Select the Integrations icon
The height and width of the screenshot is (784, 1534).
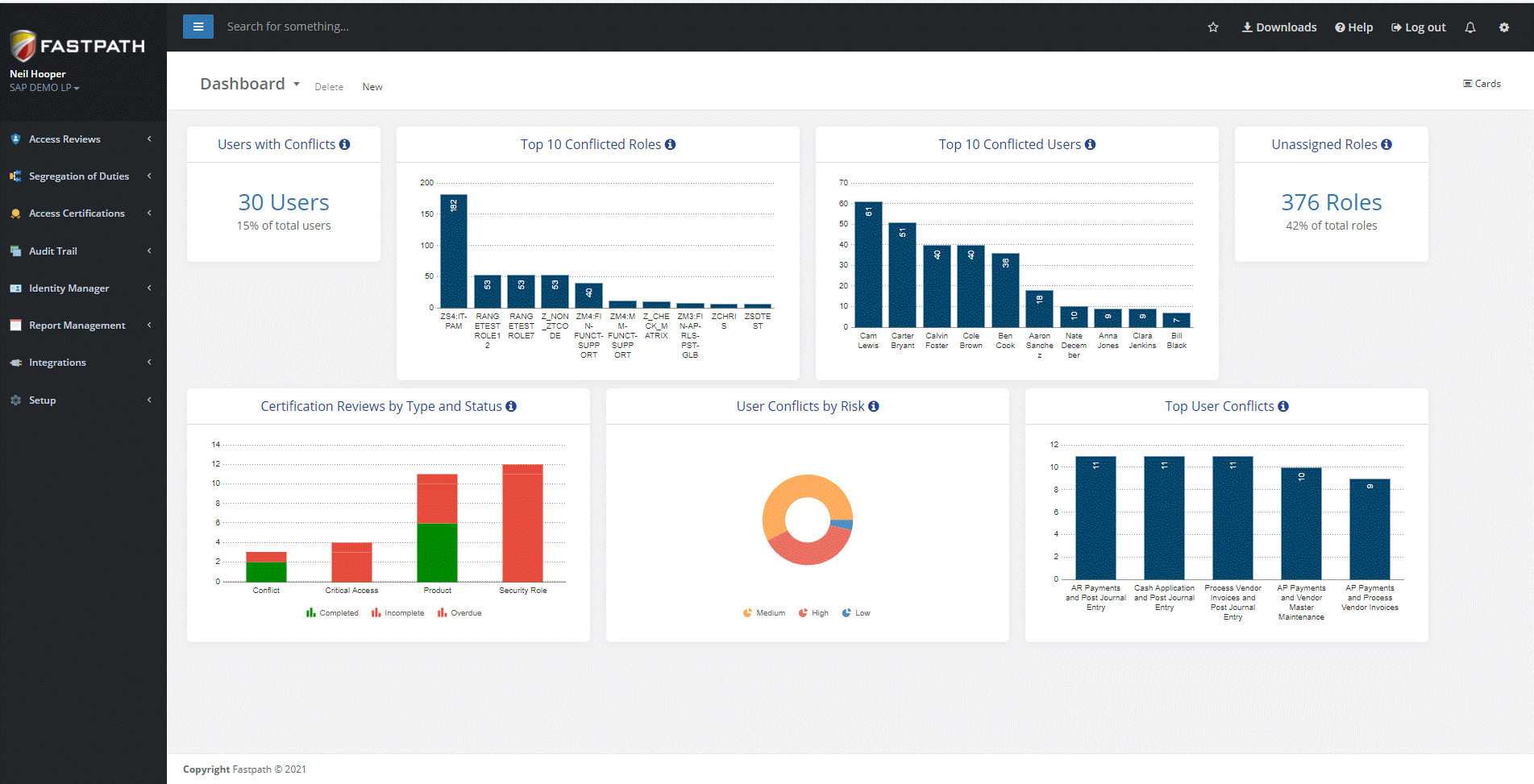[16, 362]
